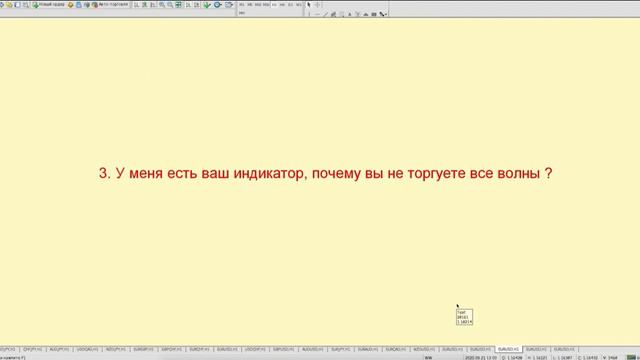Select the M30 timeframe
The image size is (640, 360).
[266, 4]
